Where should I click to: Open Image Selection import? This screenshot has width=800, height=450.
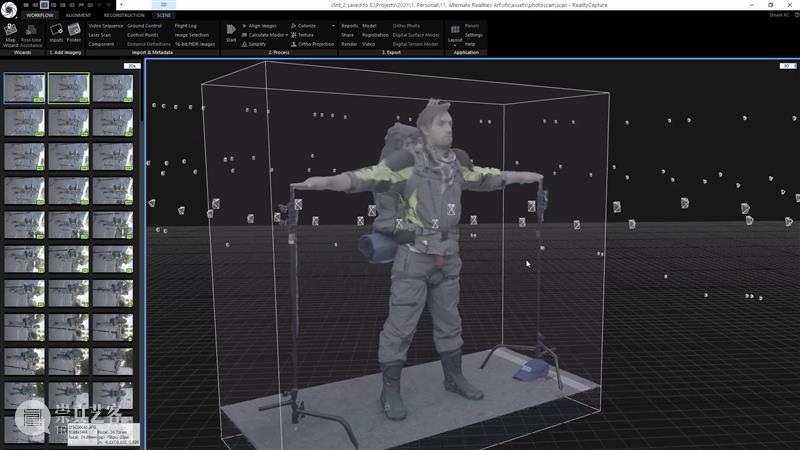(x=192, y=35)
